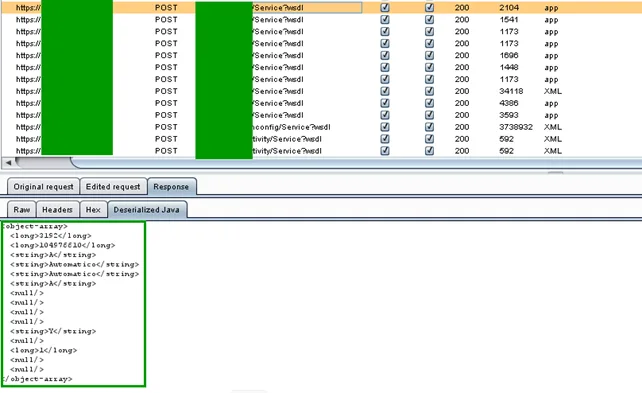
Task: Click XML type cell in 3738932 row
Action: tap(552, 127)
